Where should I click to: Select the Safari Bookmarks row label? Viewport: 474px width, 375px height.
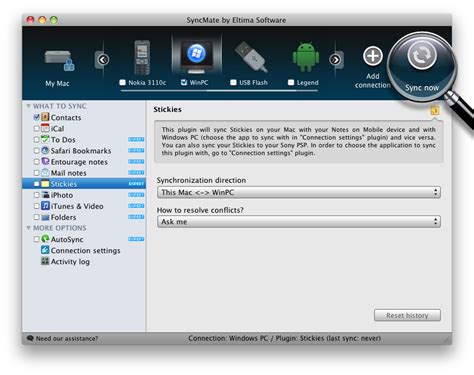click(81, 151)
